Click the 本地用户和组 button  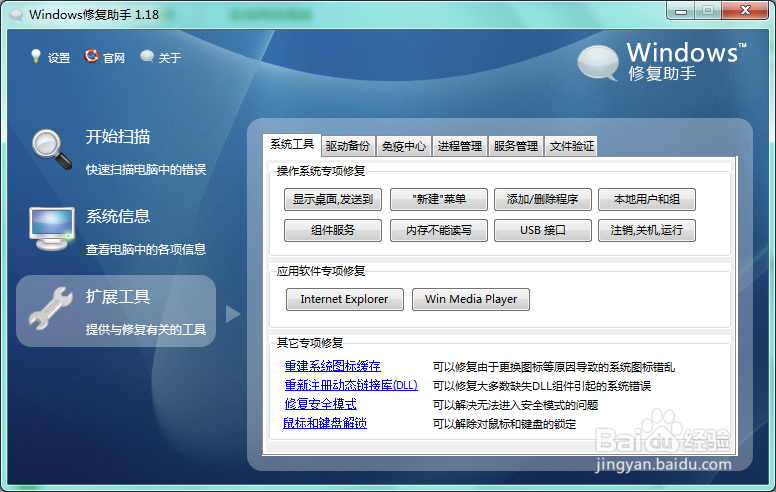pos(647,199)
